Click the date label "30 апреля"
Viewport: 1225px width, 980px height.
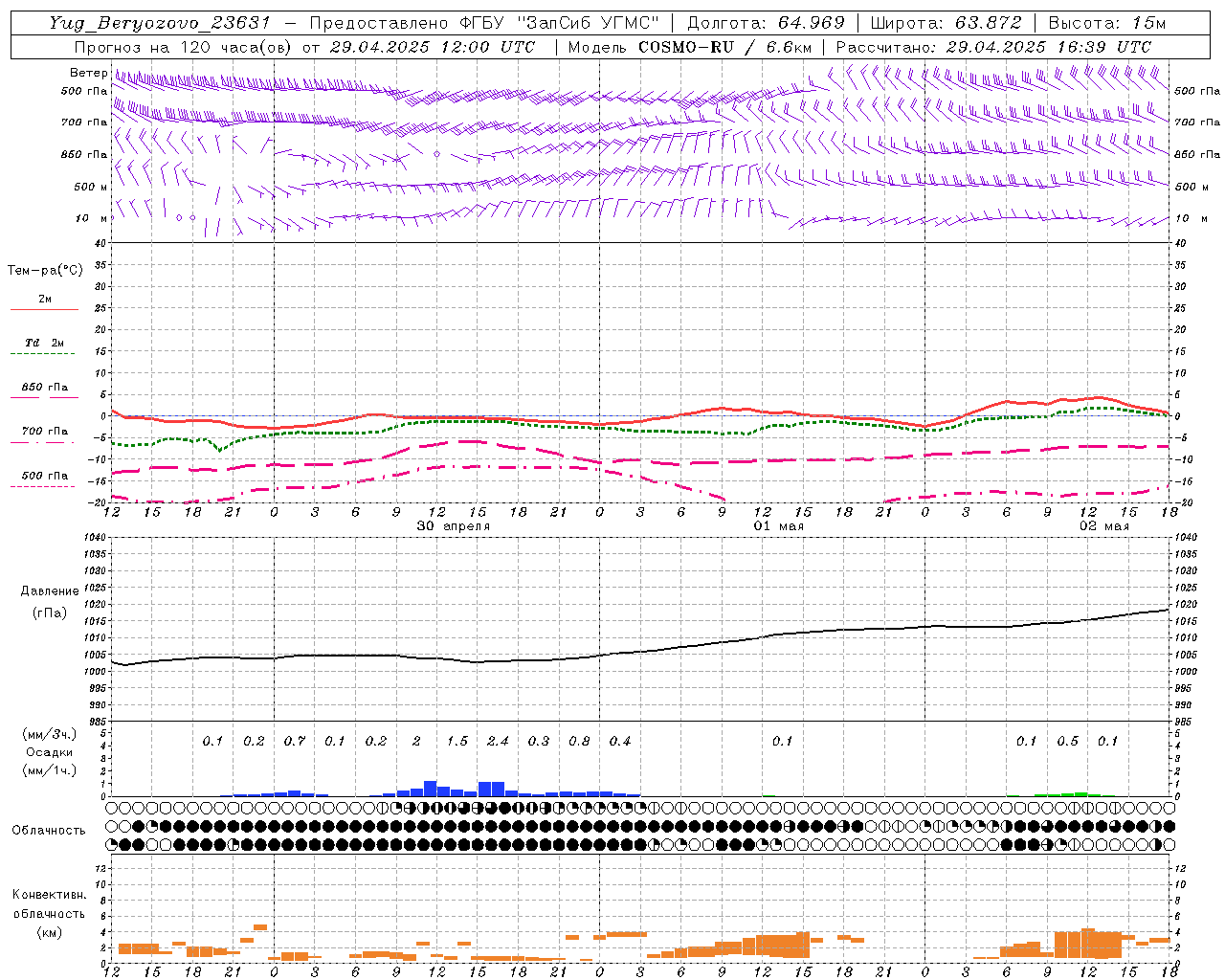tap(454, 526)
